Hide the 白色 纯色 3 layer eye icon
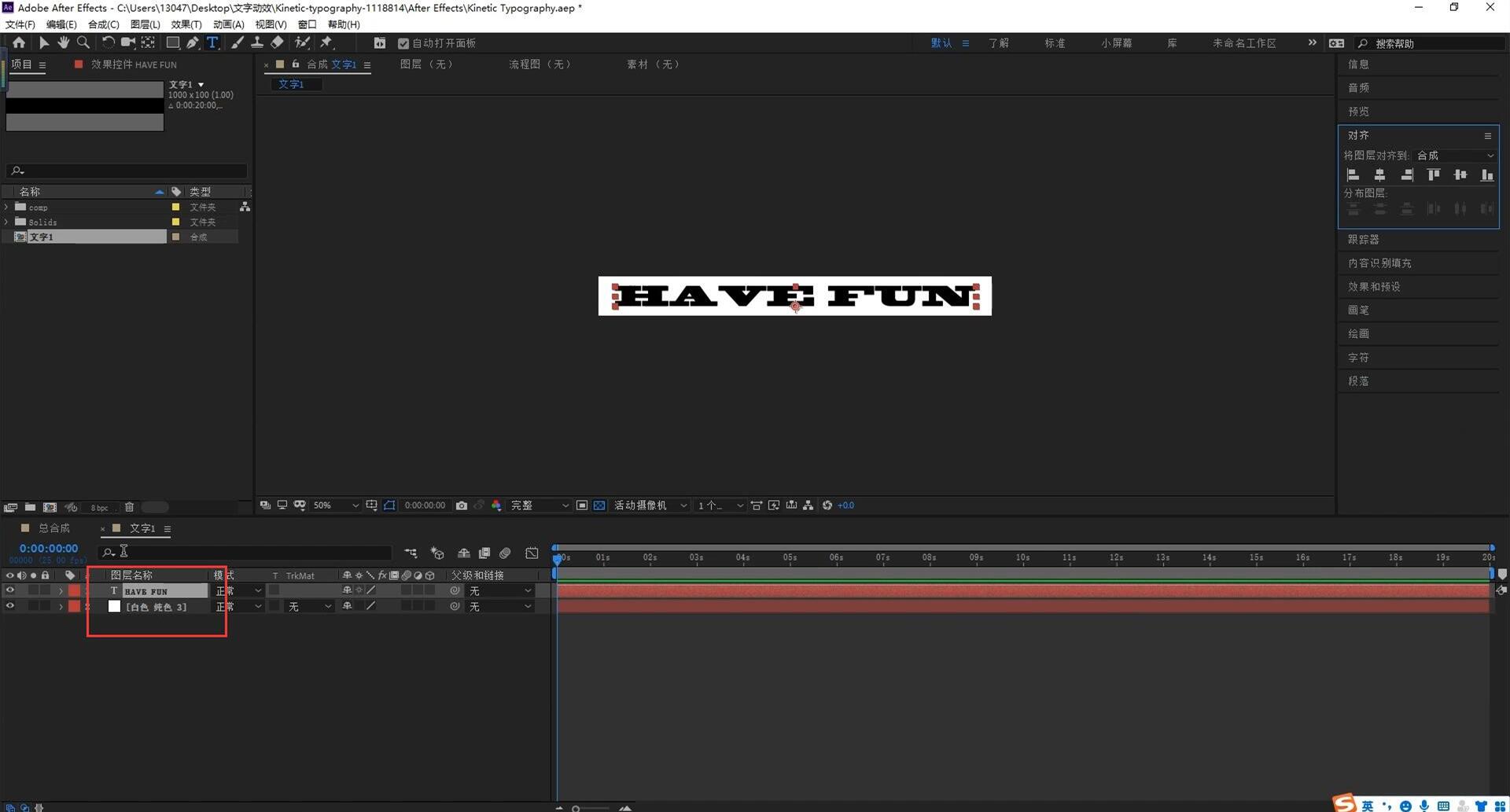This screenshot has height=812, width=1510. pyautogui.click(x=10, y=606)
